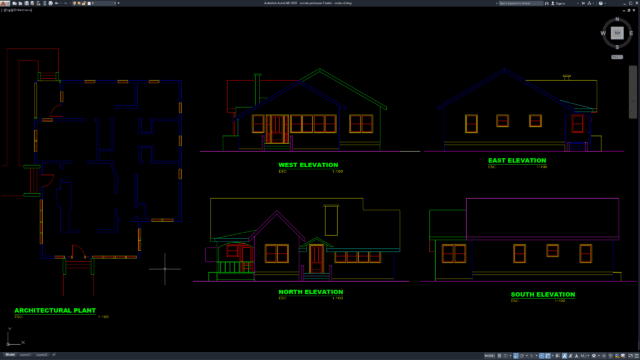The width and height of the screenshot is (640, 360).
Task: Open object snap settings dropdown arrow
Action: click(x=553, y=356)
